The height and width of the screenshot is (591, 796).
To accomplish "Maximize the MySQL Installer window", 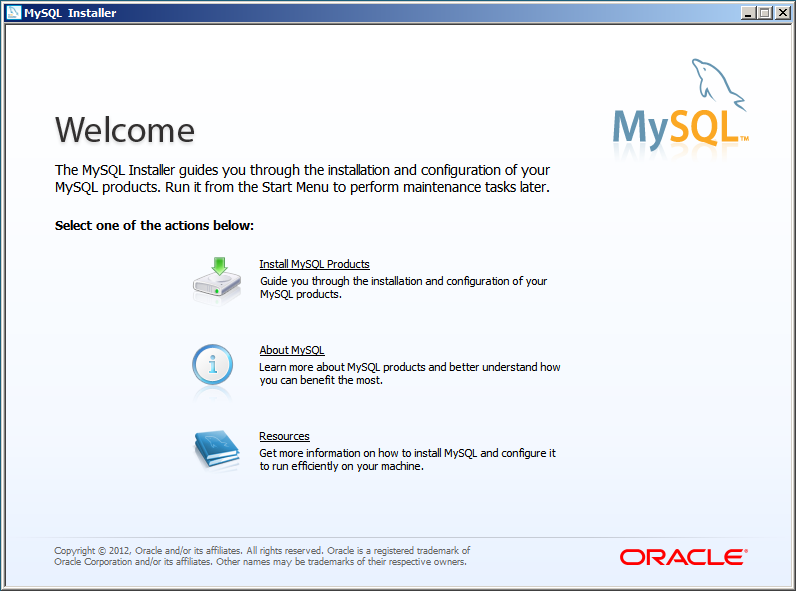I will click(765, 13).
